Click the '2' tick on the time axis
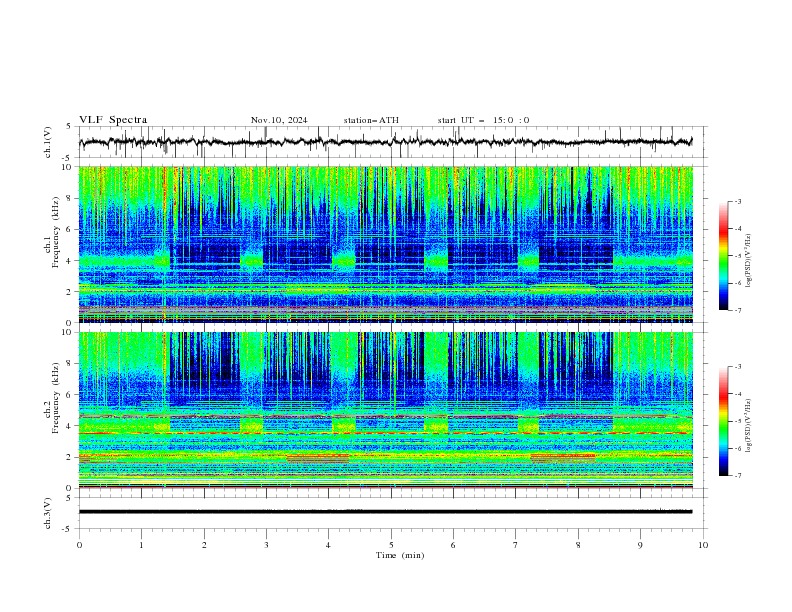Image resolution: width=792 pixels, height=612 pixels. click(204, 545)
